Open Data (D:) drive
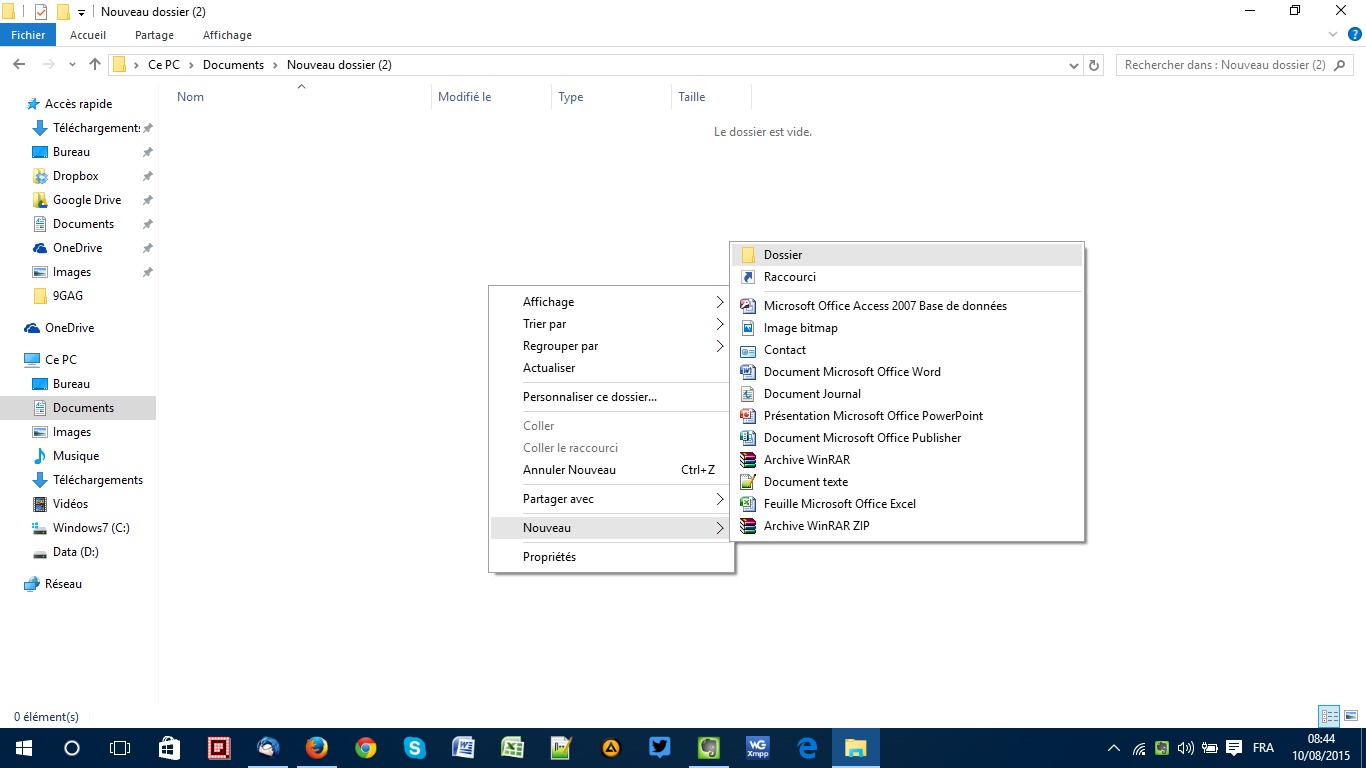The image size is (1366, 768). pyautogui.click(x=75, y=552)
